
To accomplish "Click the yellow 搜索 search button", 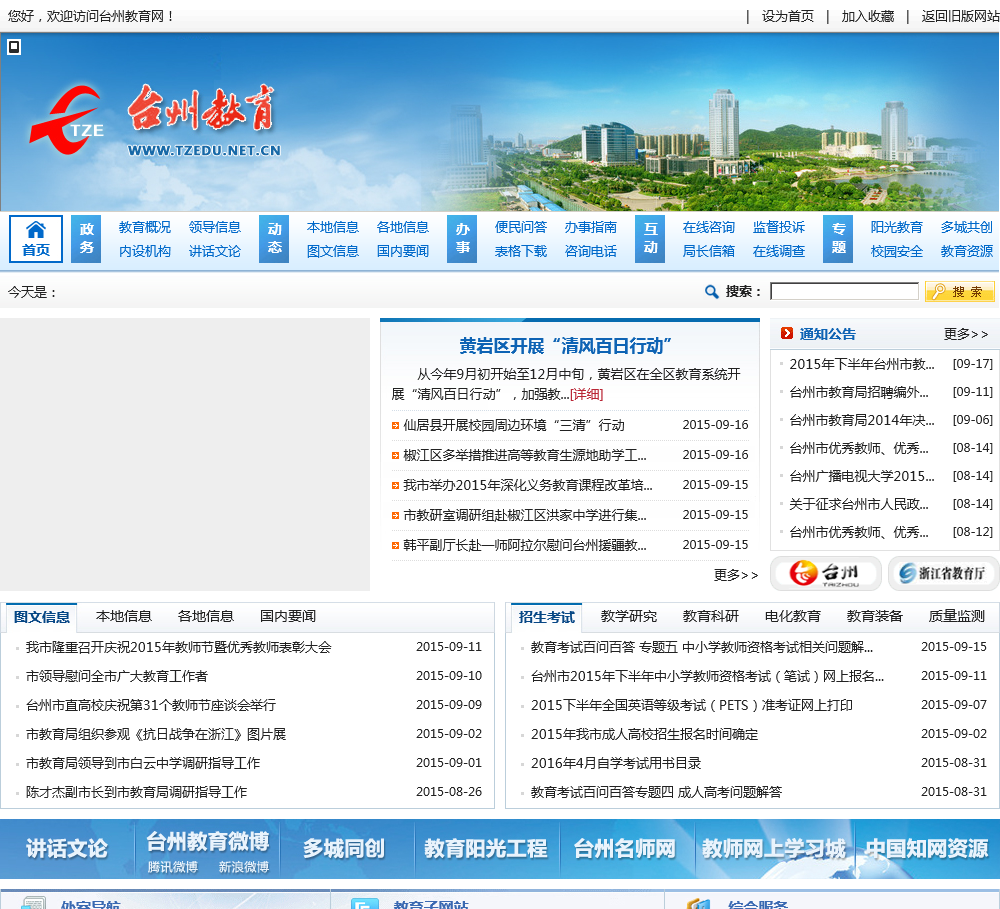I will point(960,292).
